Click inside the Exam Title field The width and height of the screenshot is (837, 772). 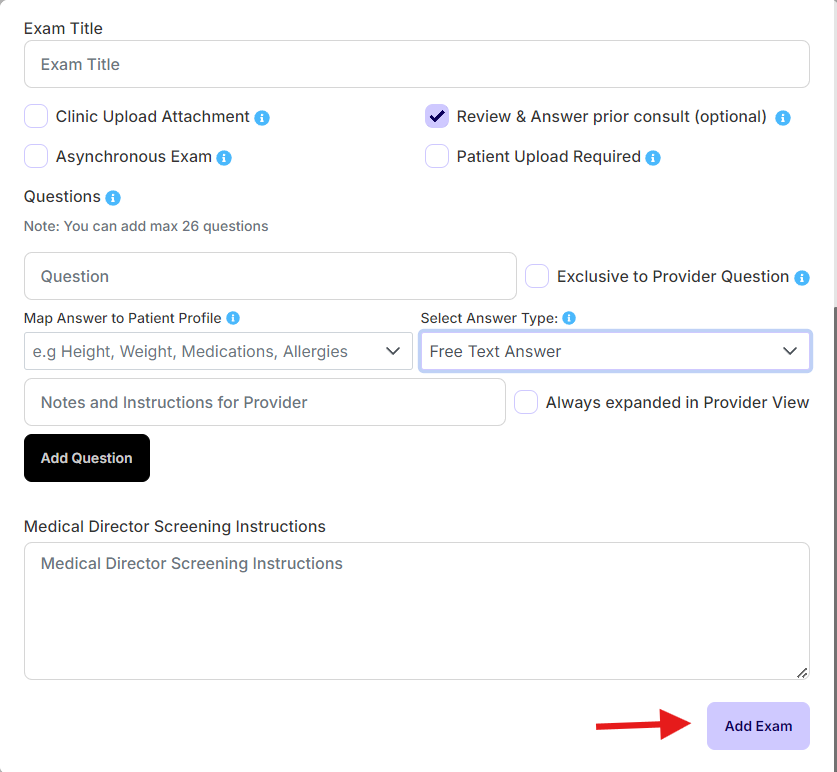tap(416, 63)
